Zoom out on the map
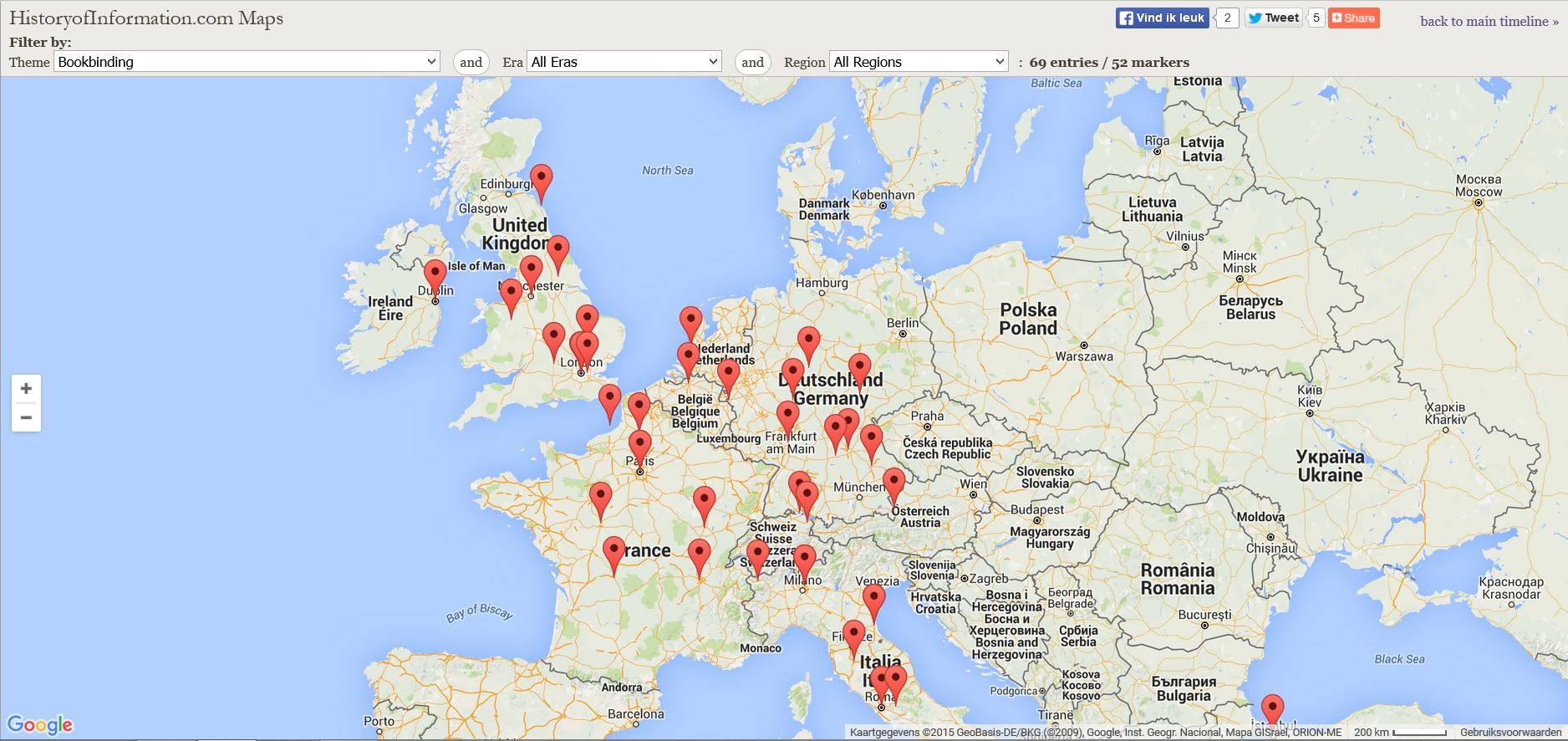Image resolution: width=1568 pixels, height=741 pixels. pyautogui.click(x=26, y=417)
